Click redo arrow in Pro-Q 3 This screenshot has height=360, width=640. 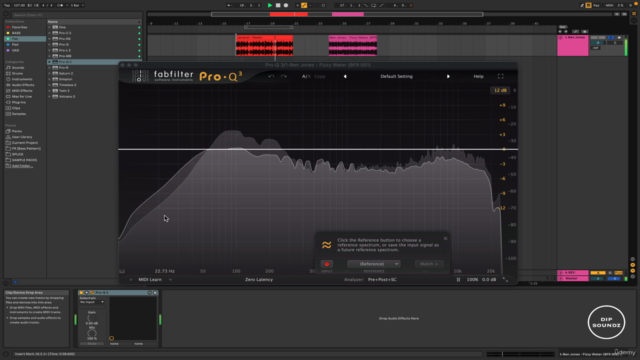[284, 76]
